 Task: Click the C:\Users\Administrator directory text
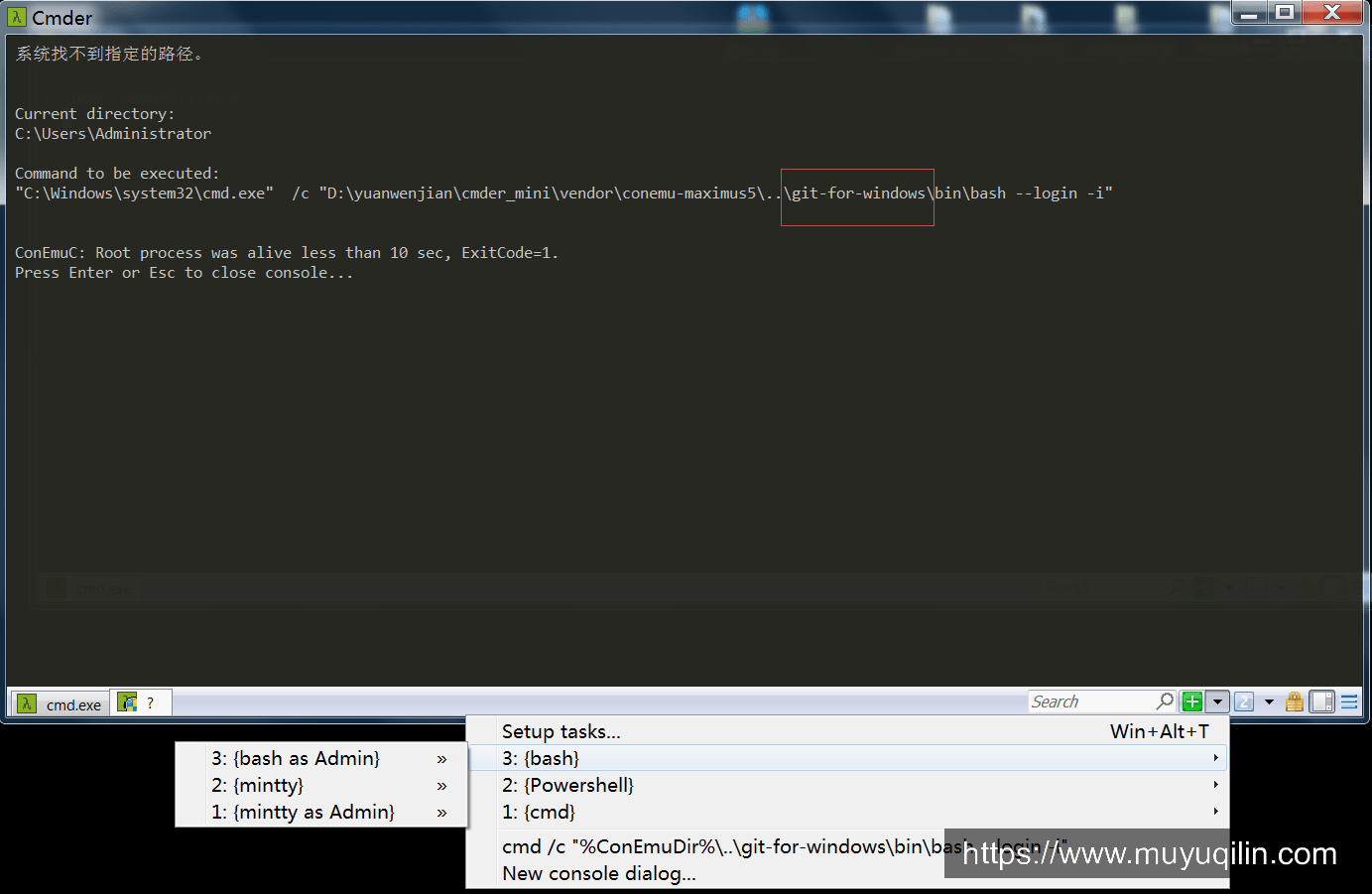point(113,133)
